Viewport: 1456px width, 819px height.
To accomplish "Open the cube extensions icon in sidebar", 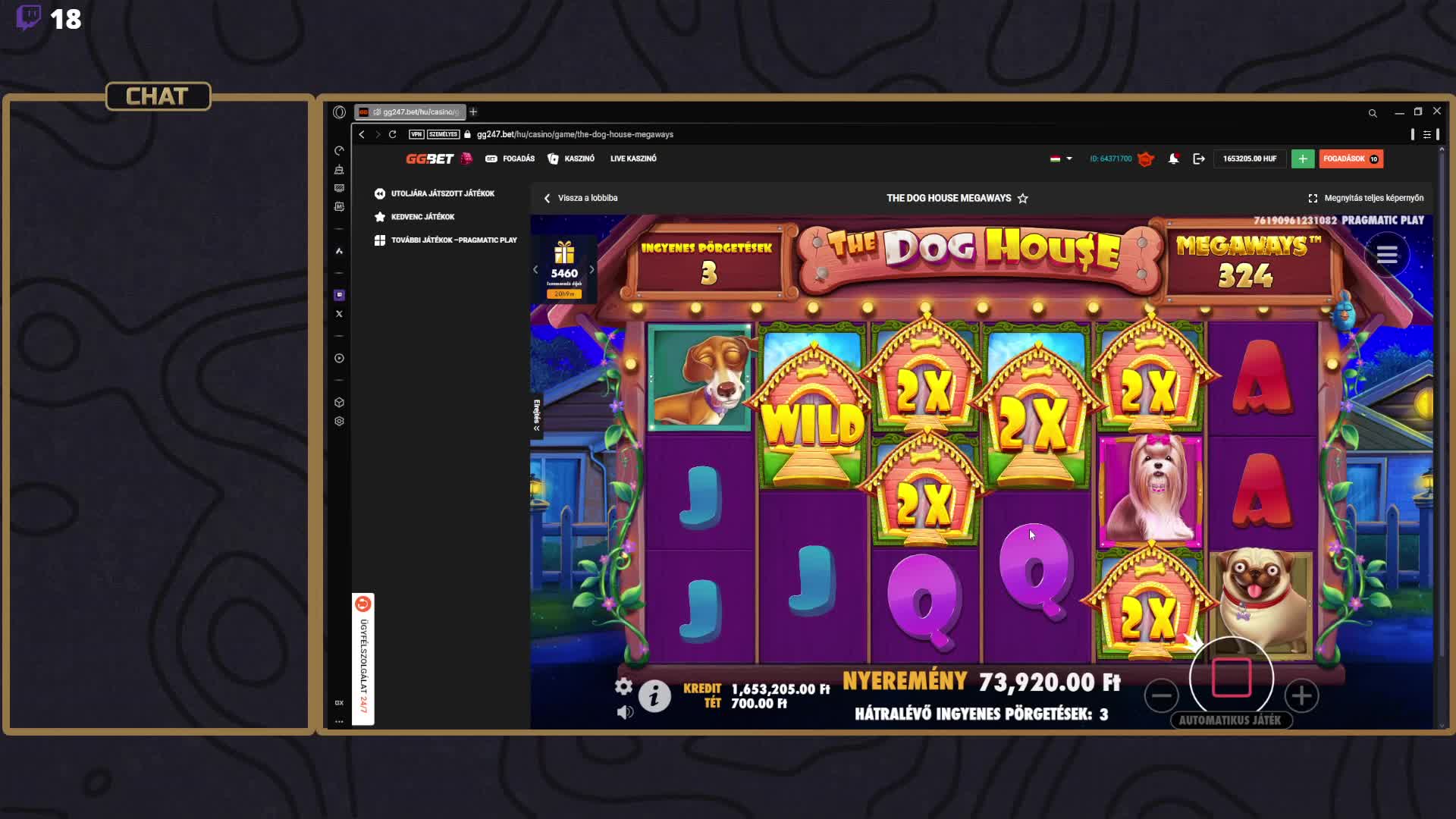I will click(339, 402).
